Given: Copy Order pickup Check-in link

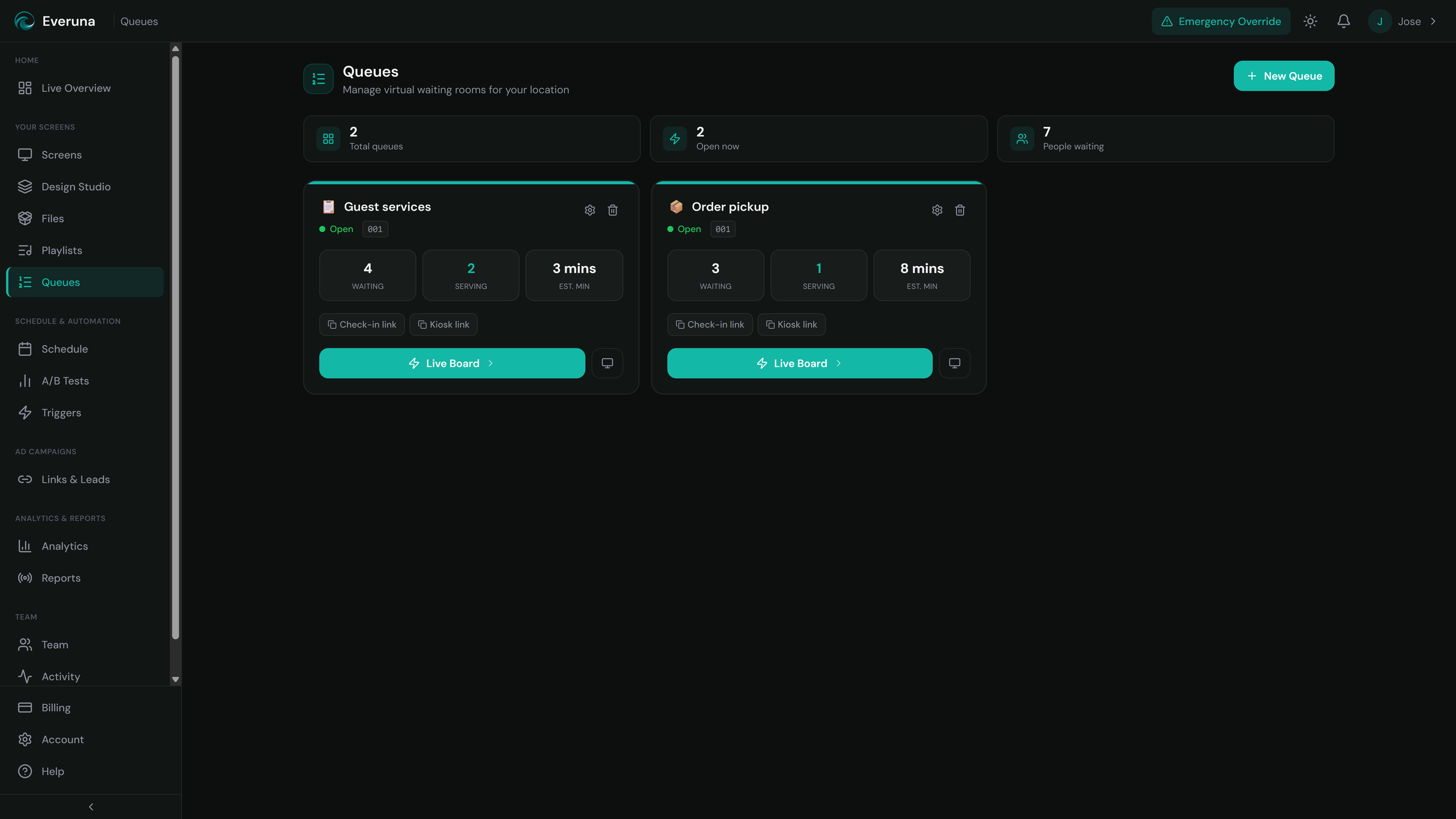Looking at the screenshot, I should coord(710,324).
